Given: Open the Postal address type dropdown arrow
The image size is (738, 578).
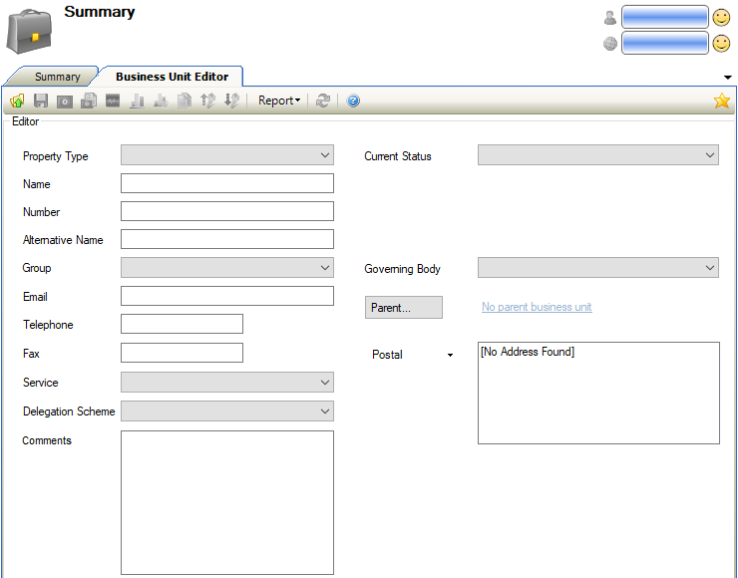Looking at the screenshot, I should 450,355.
